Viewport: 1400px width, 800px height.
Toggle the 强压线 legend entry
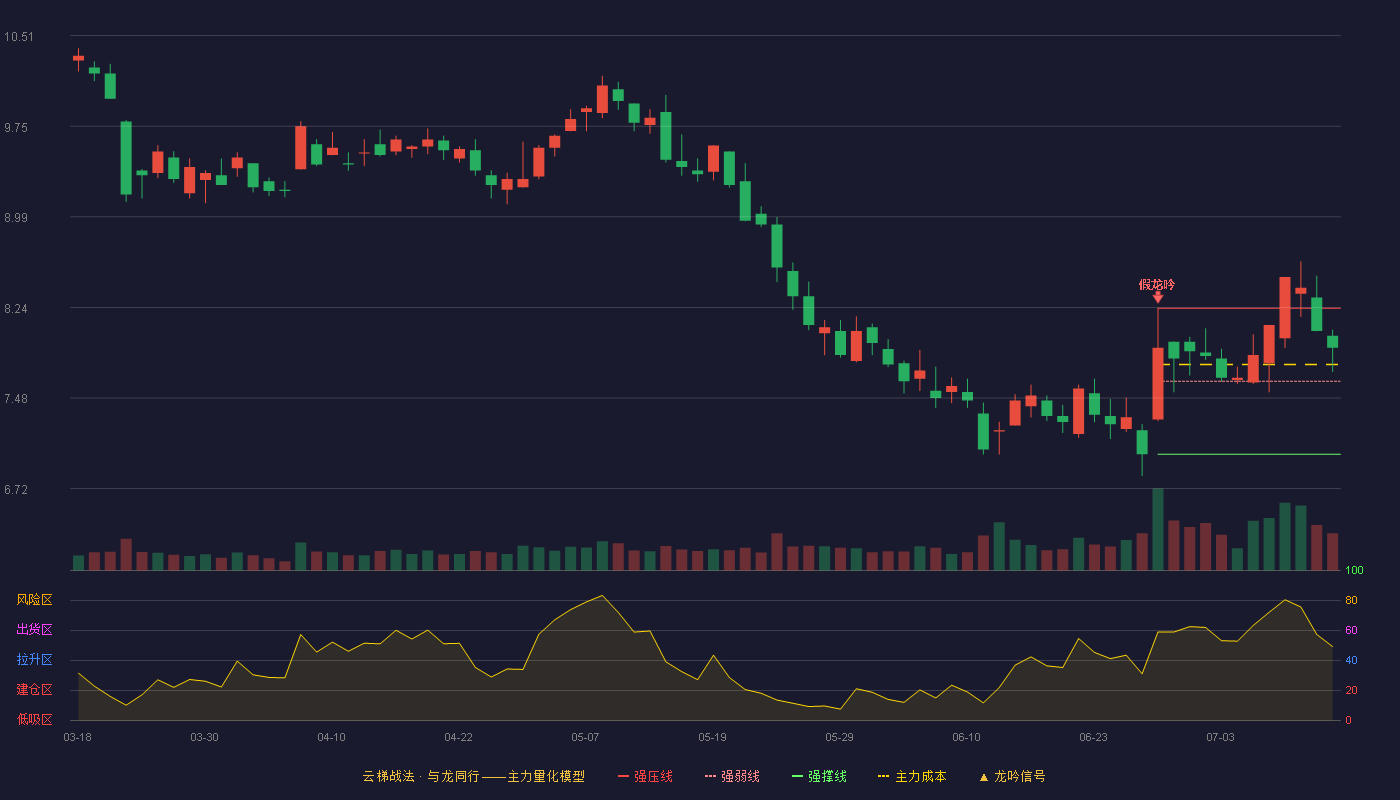pyautogui.click(x=644, y=776)
